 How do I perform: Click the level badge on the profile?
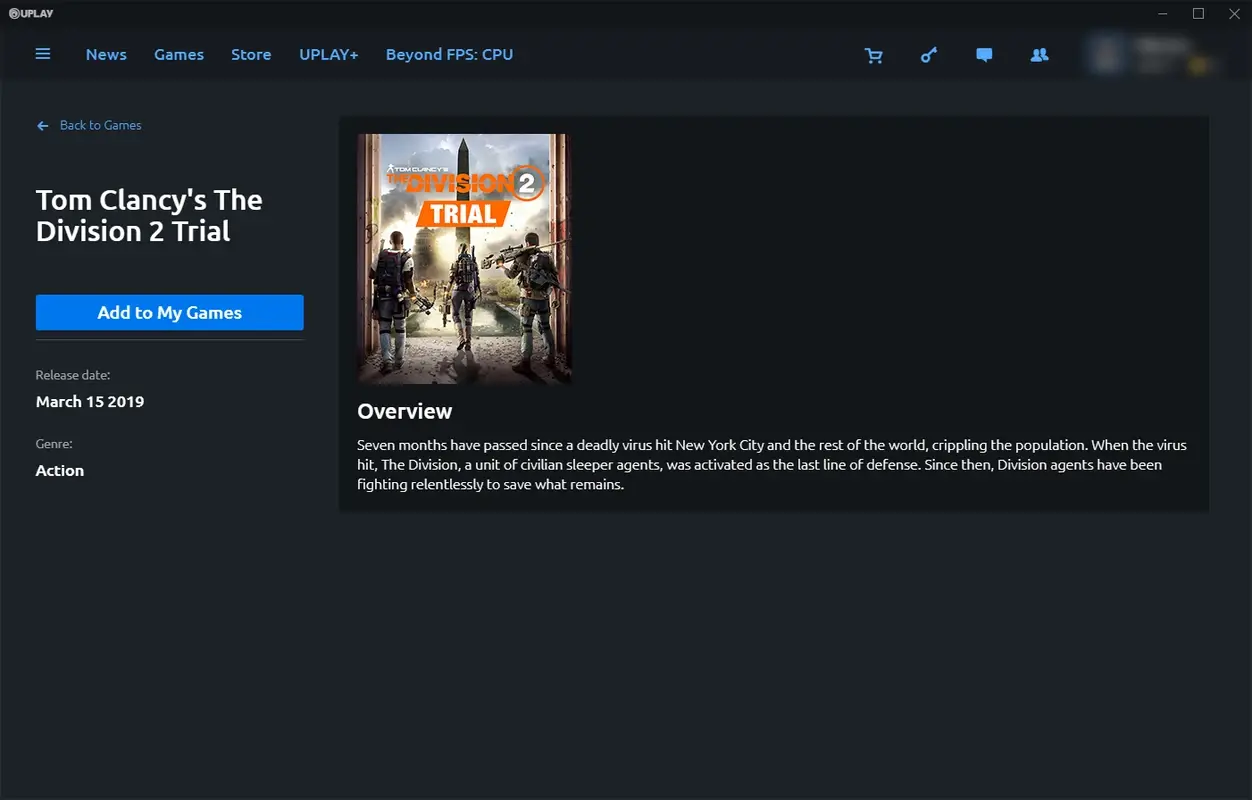(x=1196, y=65)
